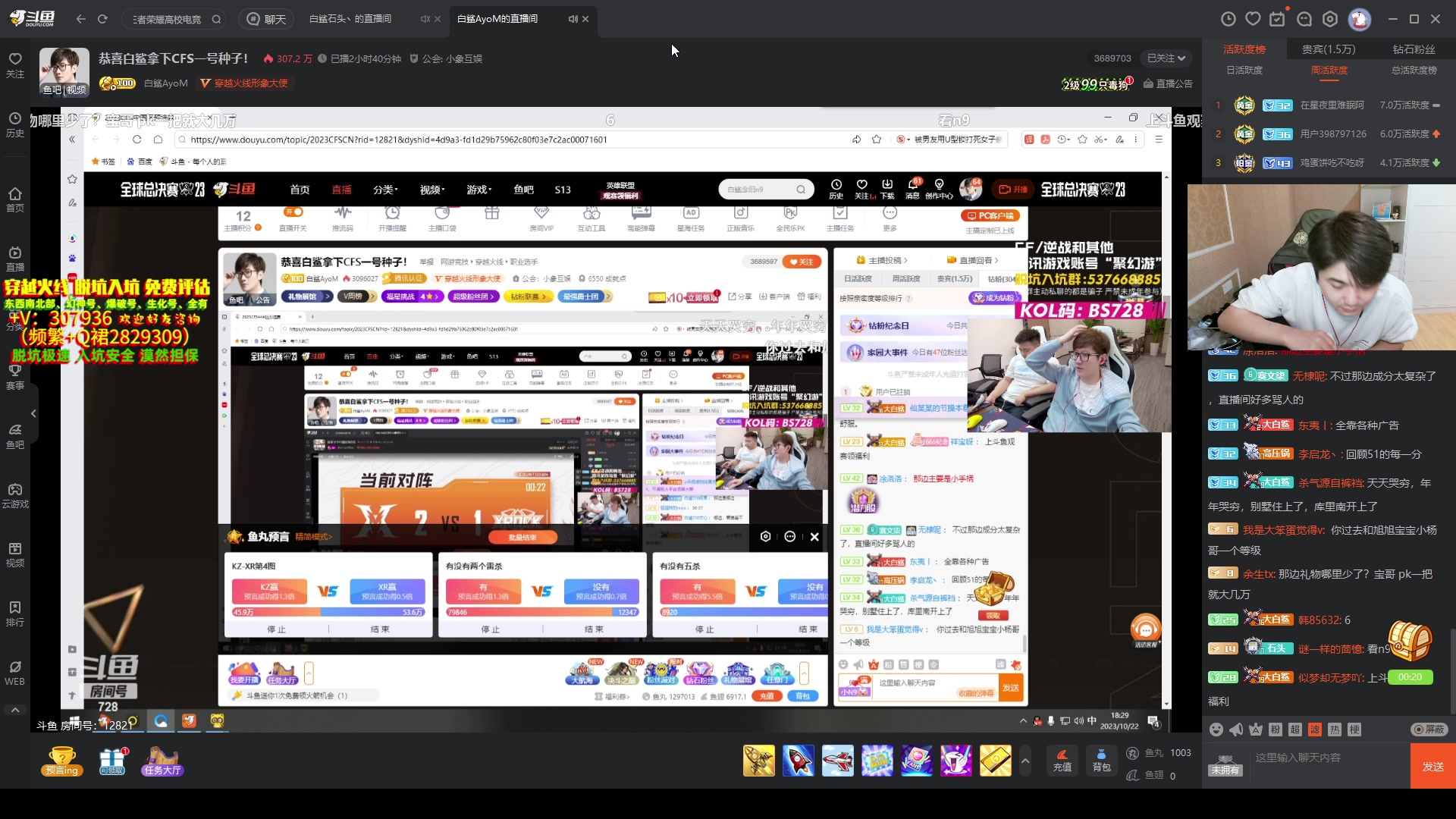The image size is (1456, 819).
Task: Expand left sidebar bottom chevron
Action: [x=15, y=710]
